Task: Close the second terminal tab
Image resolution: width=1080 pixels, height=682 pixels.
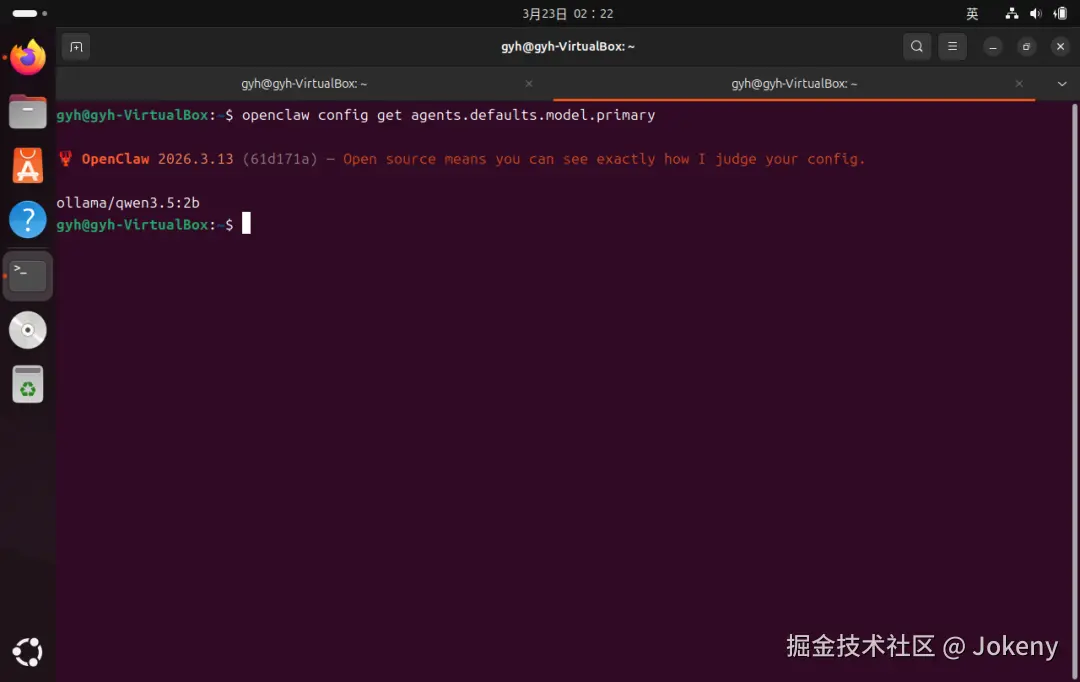Action: tap(1019, 83)
